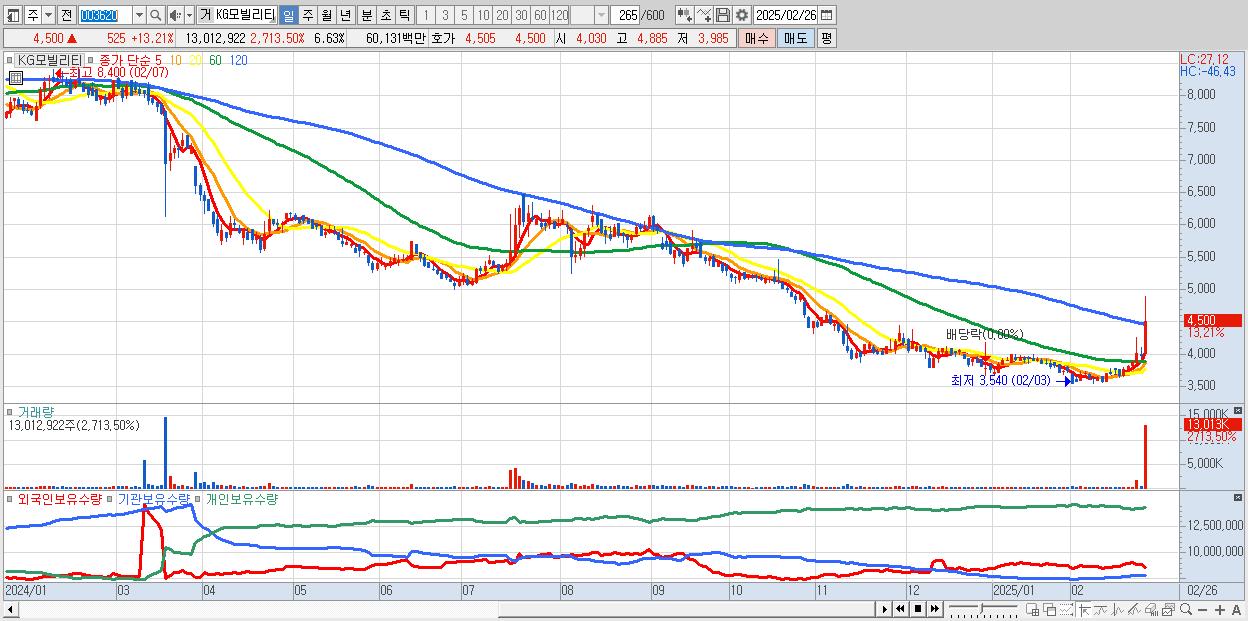The image size is (1248, 621).
Task: Select the 일 daily period toggle
Action: pos(288,15)
